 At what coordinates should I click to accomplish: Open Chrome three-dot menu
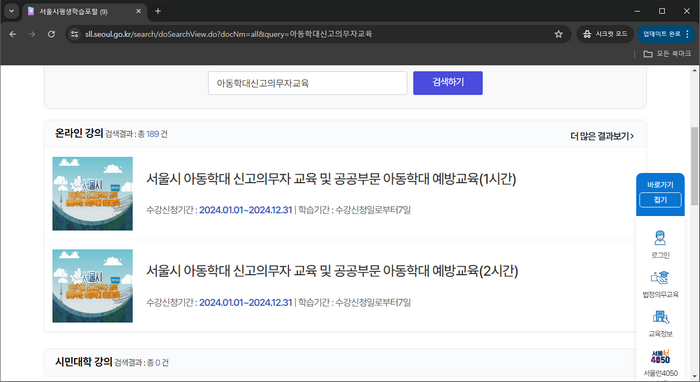[x=688, y=34]
